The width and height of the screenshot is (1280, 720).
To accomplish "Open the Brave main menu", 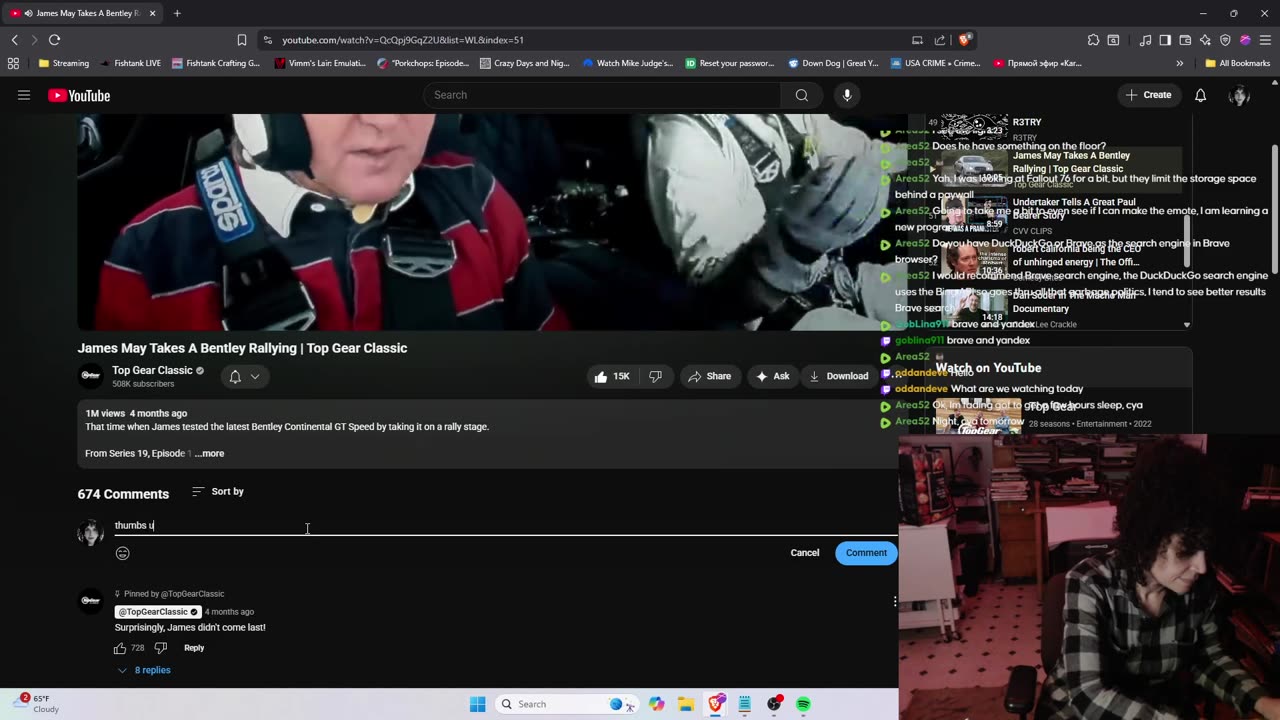I will pyautogui.click(x=1265, y=40).
